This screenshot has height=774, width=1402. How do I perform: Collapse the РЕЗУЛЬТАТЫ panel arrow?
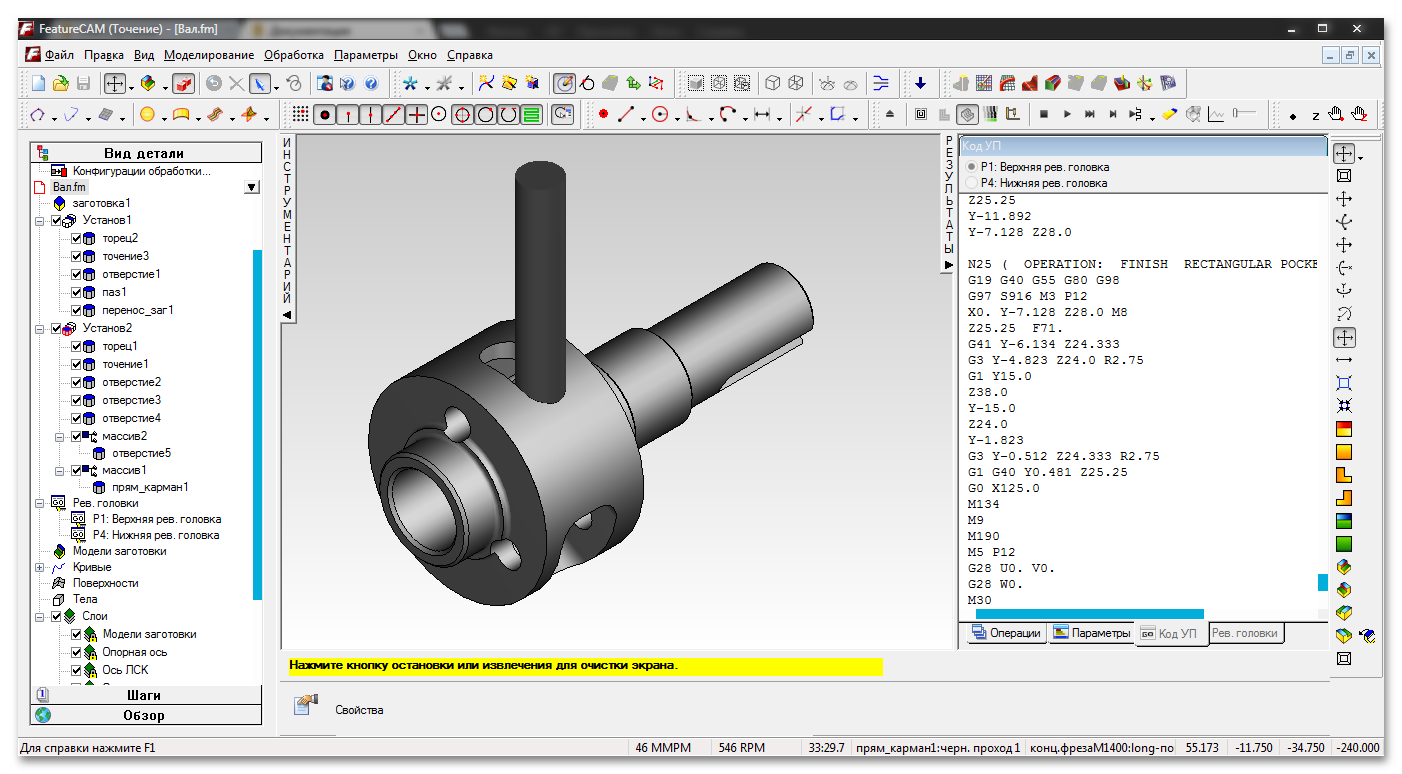click(x=949, y=265)
